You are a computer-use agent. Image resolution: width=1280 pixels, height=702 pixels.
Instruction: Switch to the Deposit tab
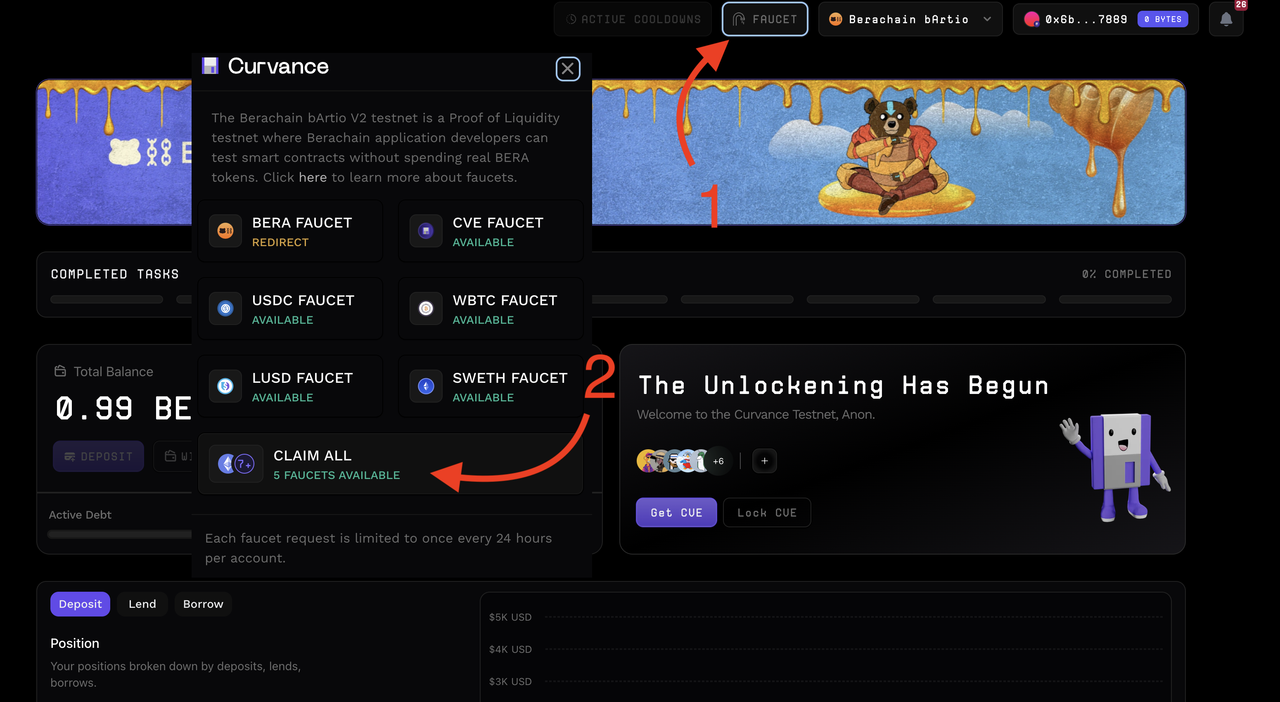[80, 604]
